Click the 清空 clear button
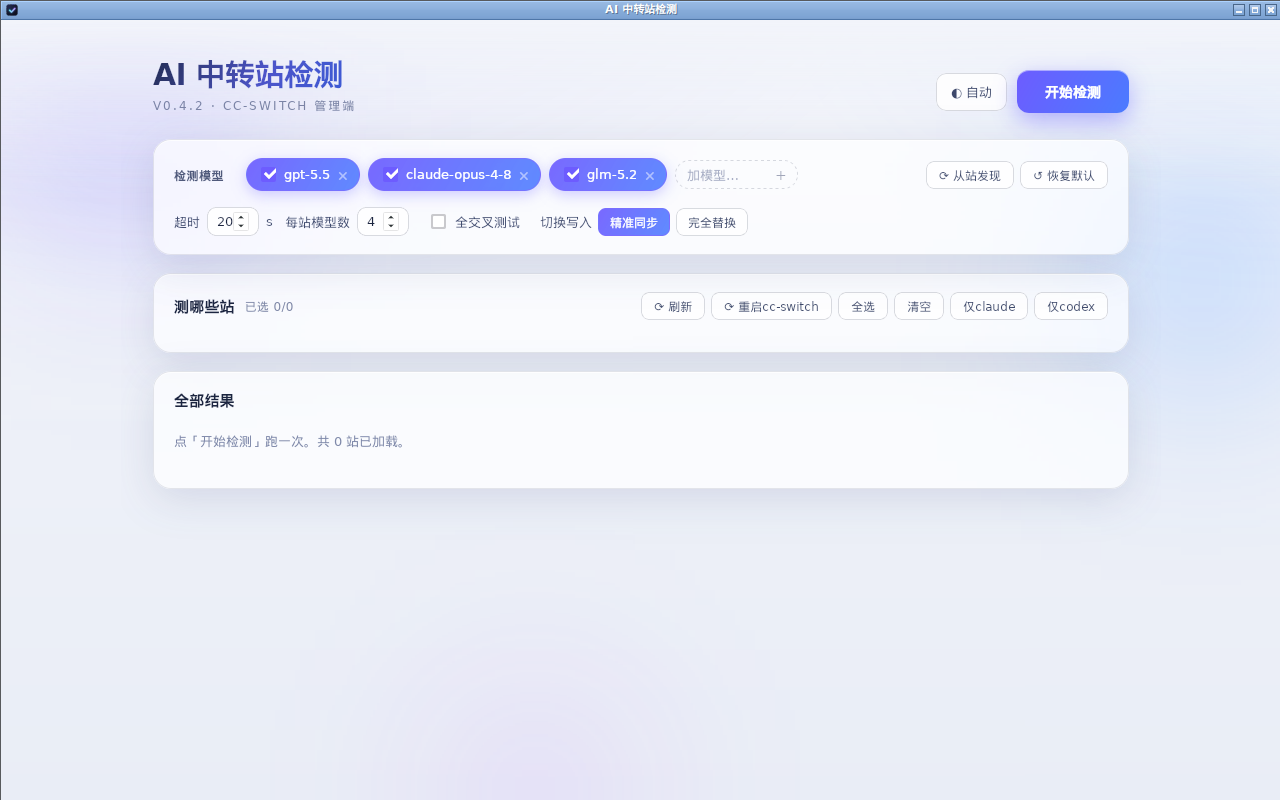Viewport: 1280px width, 800px height. pyautogui.click(x=919, y=306)
